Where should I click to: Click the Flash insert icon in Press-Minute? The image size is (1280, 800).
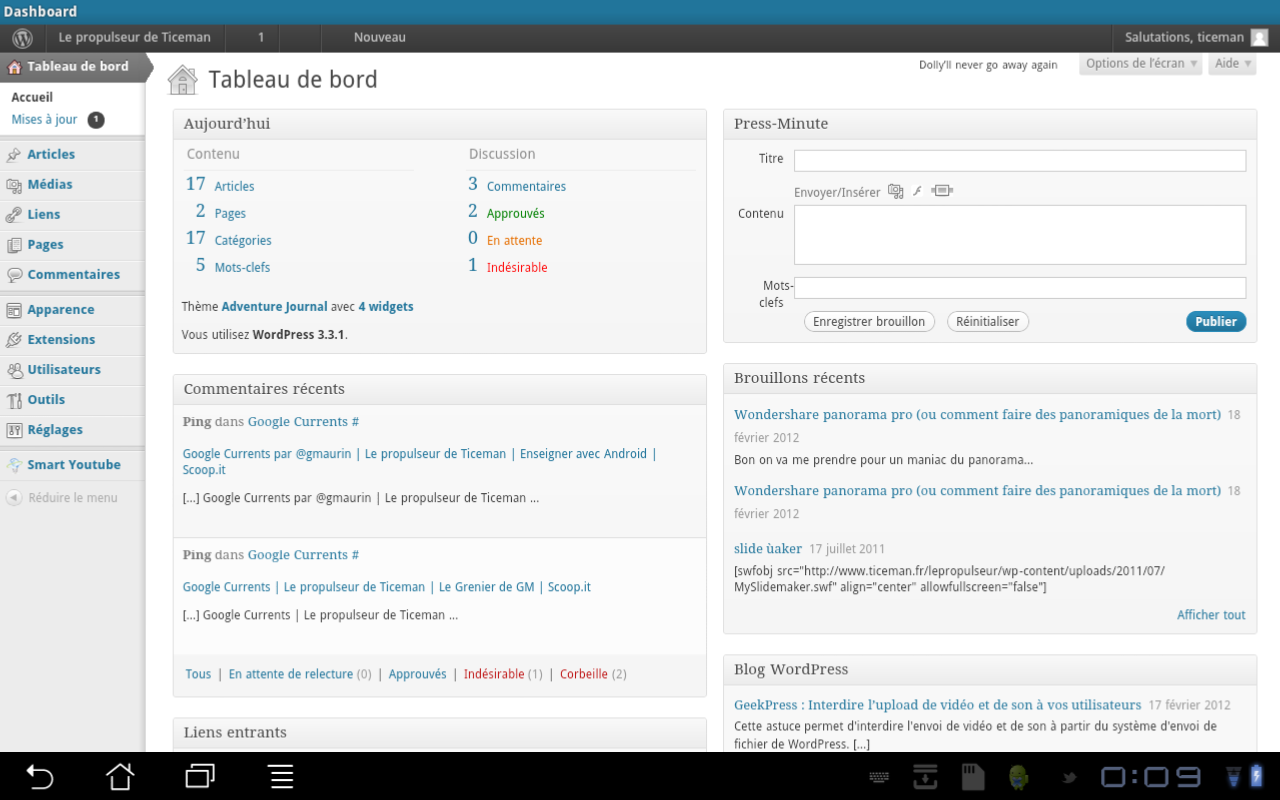tap(917, 191)
